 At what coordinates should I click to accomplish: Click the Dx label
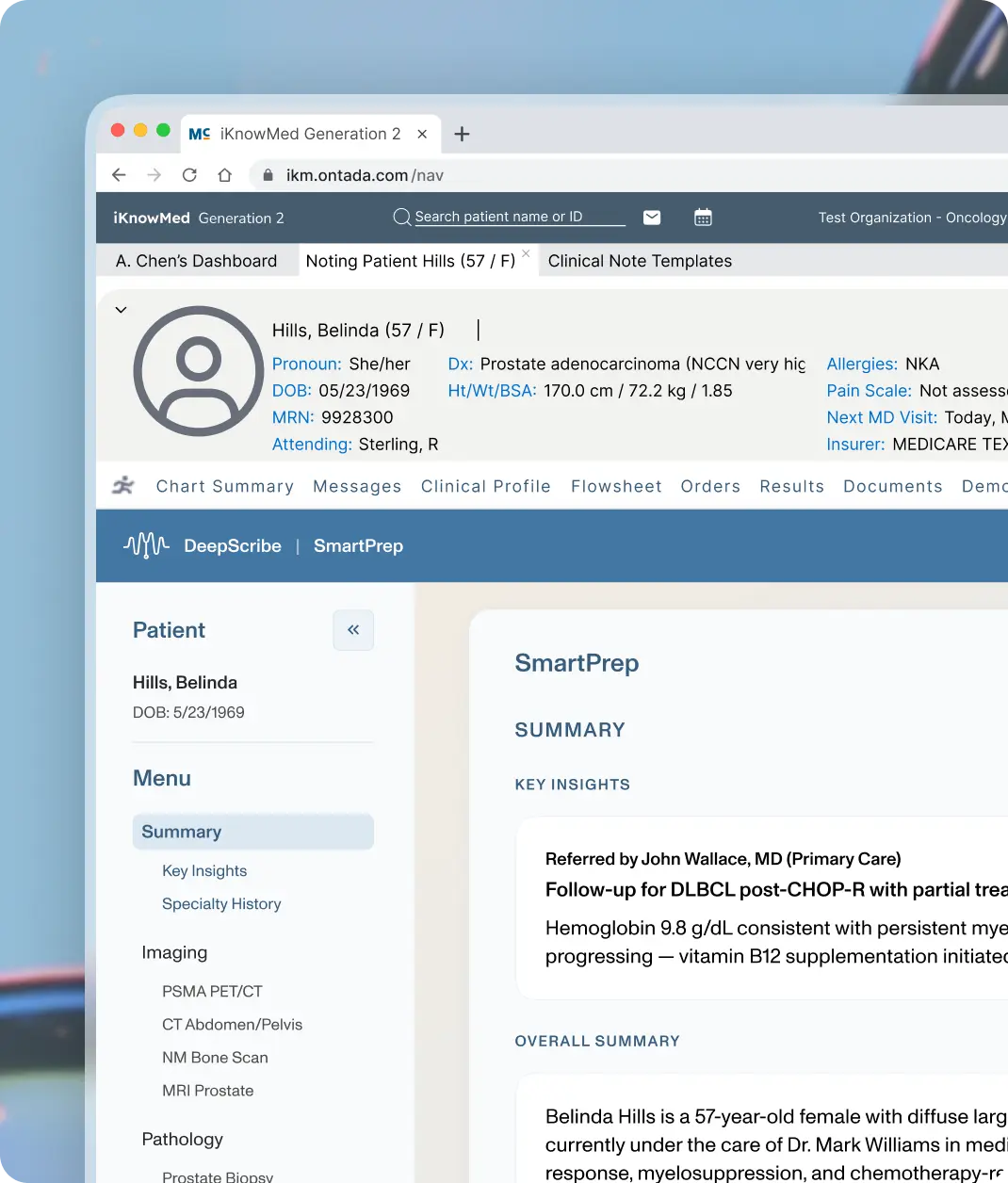[x=461, y=364]
